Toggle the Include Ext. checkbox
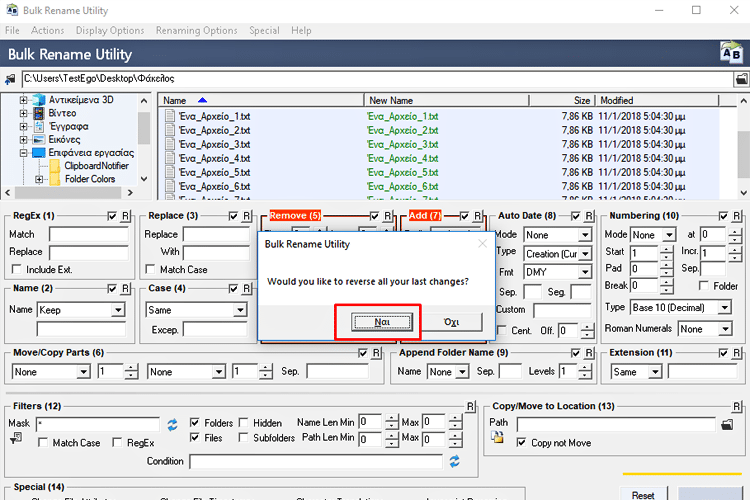Viewport: 750px width, 500px height. click(17, 269)
